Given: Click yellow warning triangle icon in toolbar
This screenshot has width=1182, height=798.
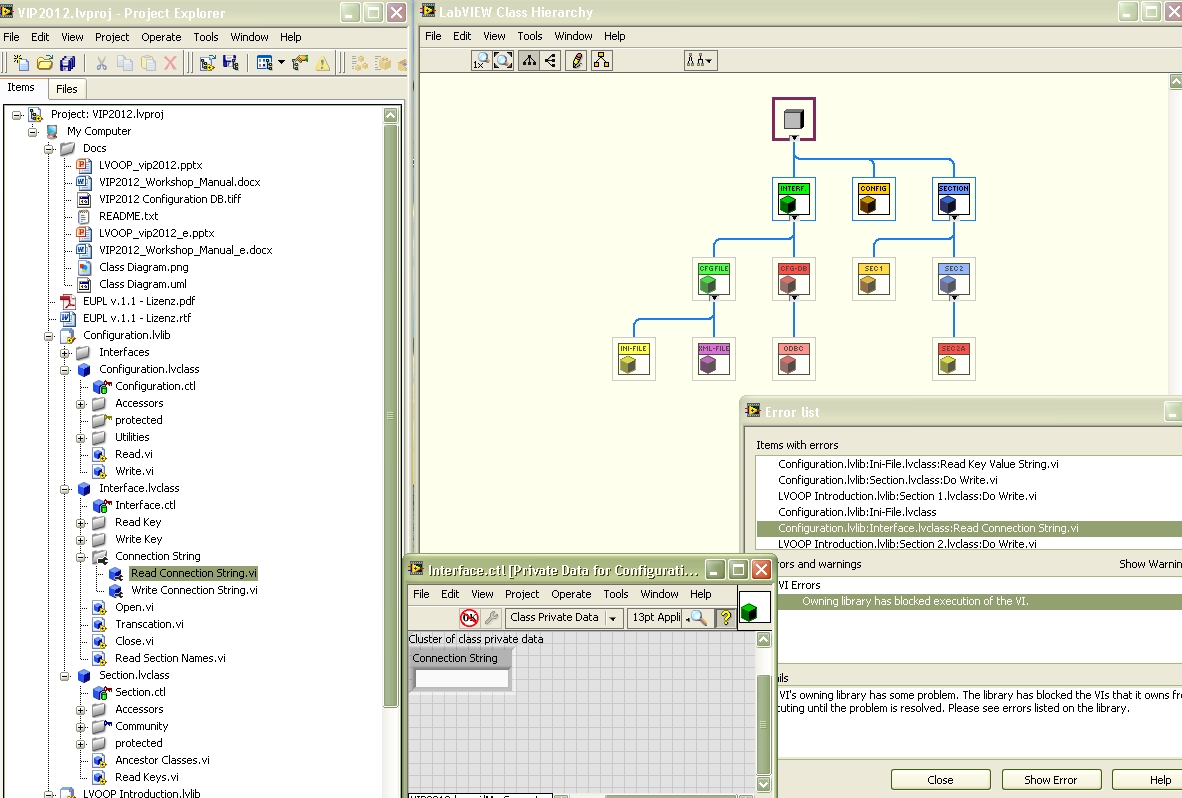Looking at the screenshot, I should [323, 63].
